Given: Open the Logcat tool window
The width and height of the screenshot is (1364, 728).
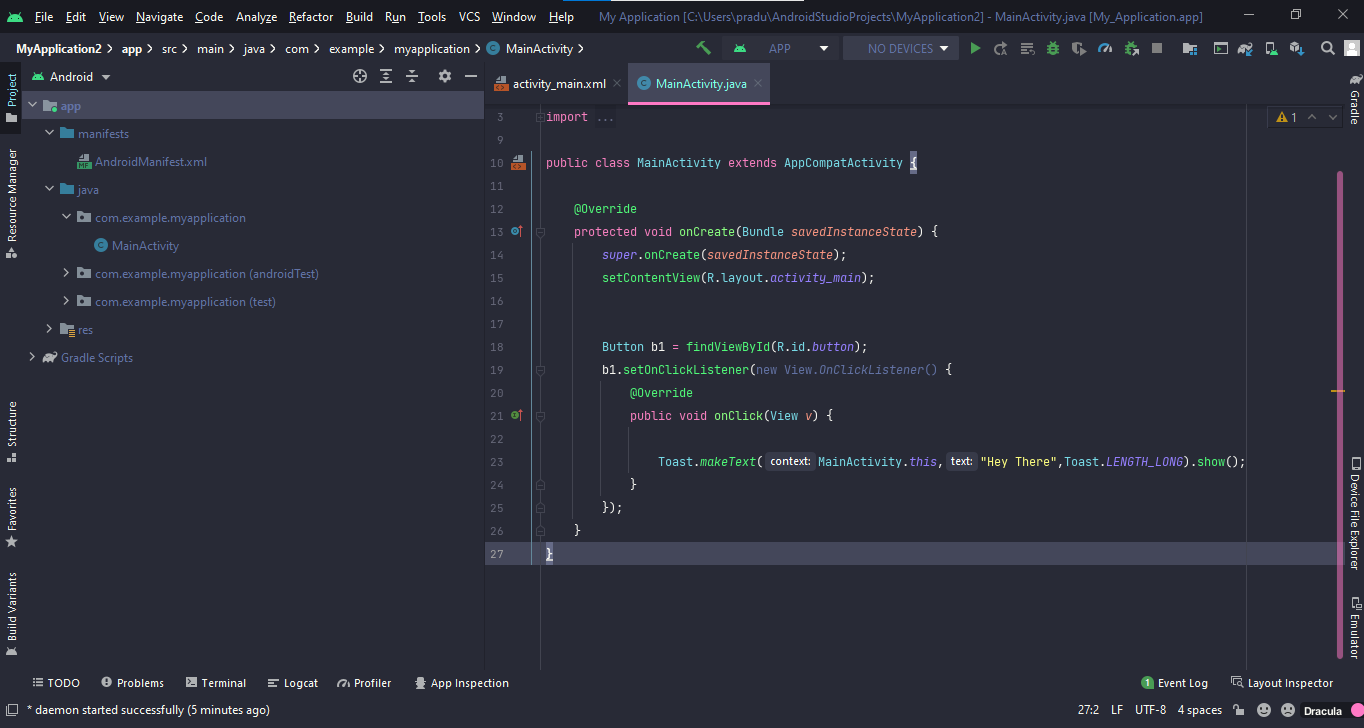Looking at the screenshot, I should click(x=293, y=683).
